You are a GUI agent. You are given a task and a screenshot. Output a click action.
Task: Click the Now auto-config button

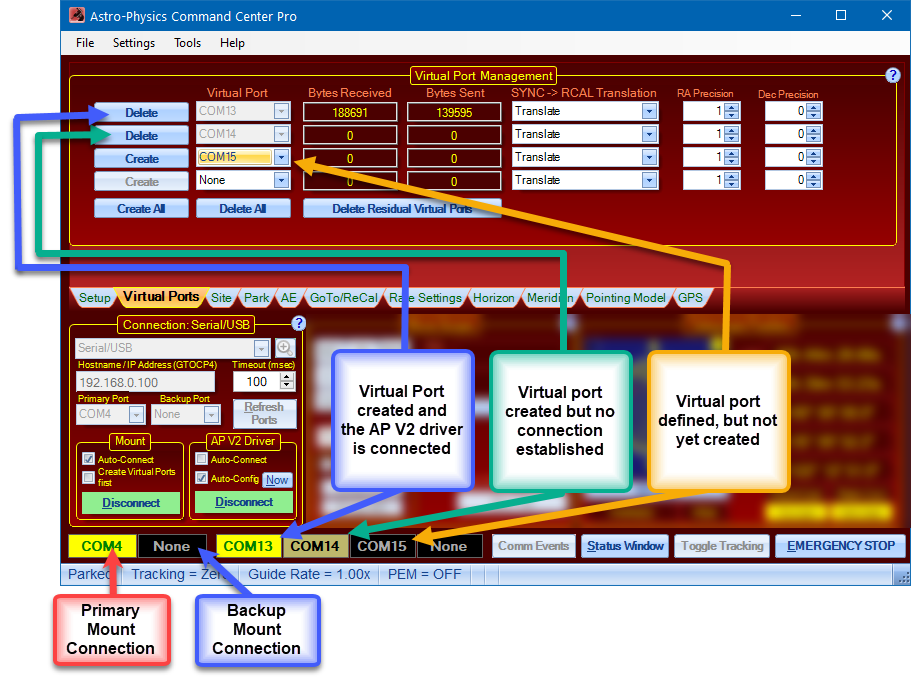(x=277, y=480)
